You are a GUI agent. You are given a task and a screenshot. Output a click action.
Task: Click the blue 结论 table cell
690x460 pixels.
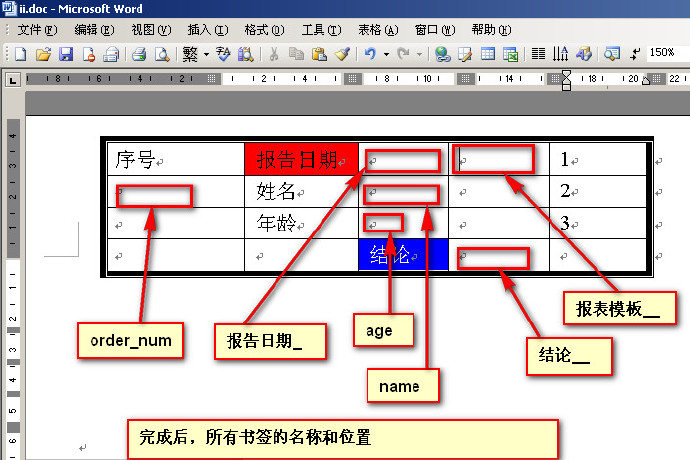tap(404, 254)
